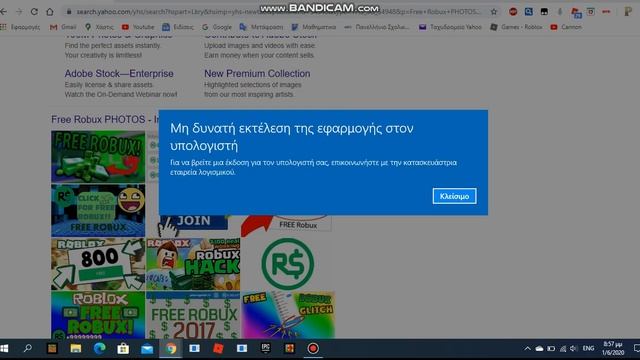
Task: Open the red adblock extension icon
Action: [513, 12]
